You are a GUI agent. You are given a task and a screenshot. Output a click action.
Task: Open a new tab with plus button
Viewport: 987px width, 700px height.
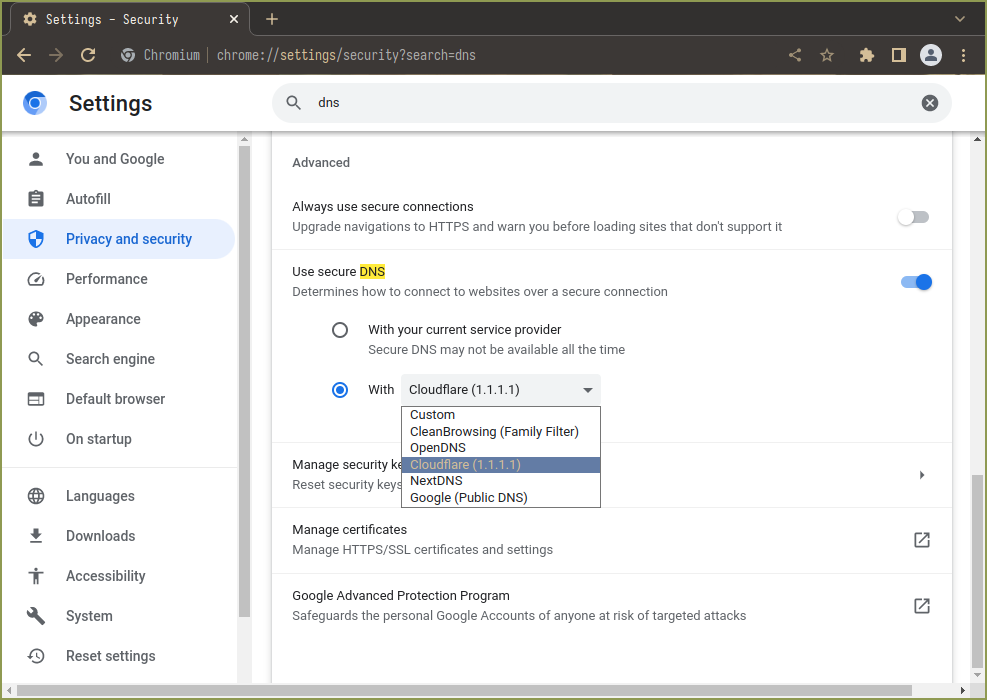coord(272,19)
